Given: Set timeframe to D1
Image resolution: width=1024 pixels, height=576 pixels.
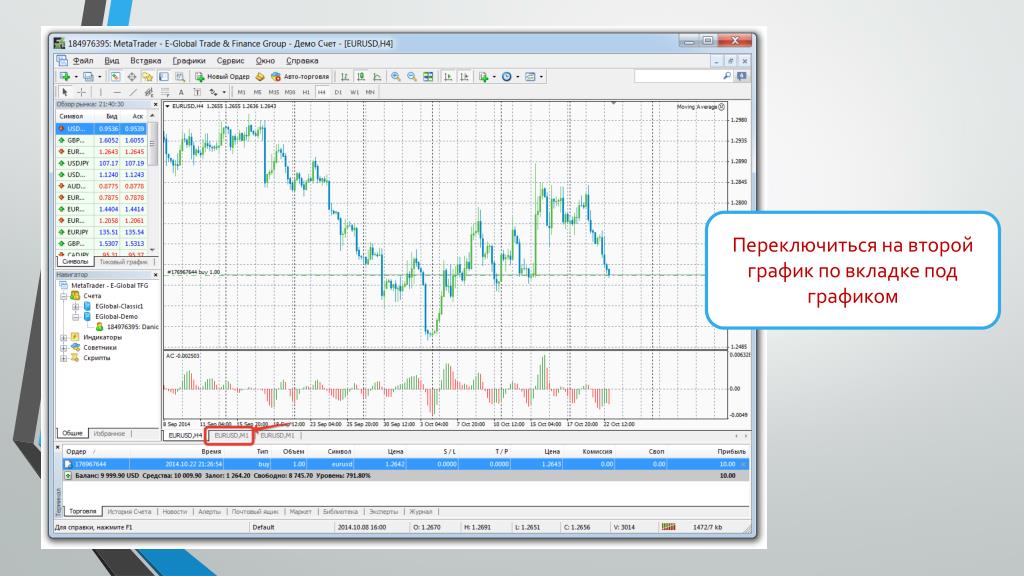Looking at the screenshot, I should click(x=338, y=92).
